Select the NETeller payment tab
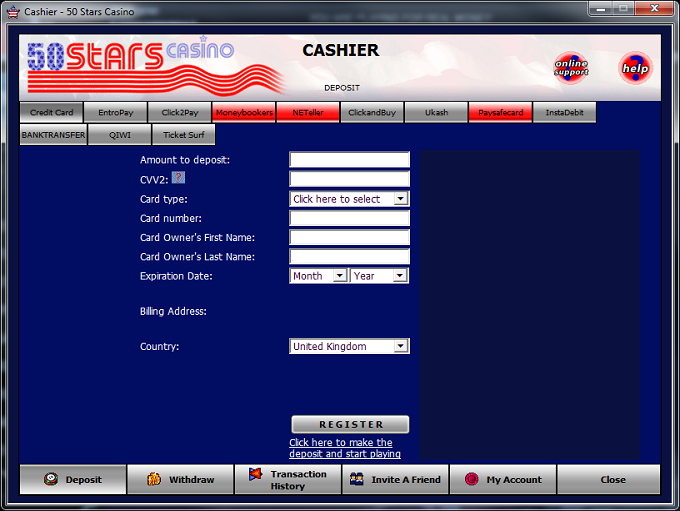This screenshot has width=680, height=511. point(308,112)
